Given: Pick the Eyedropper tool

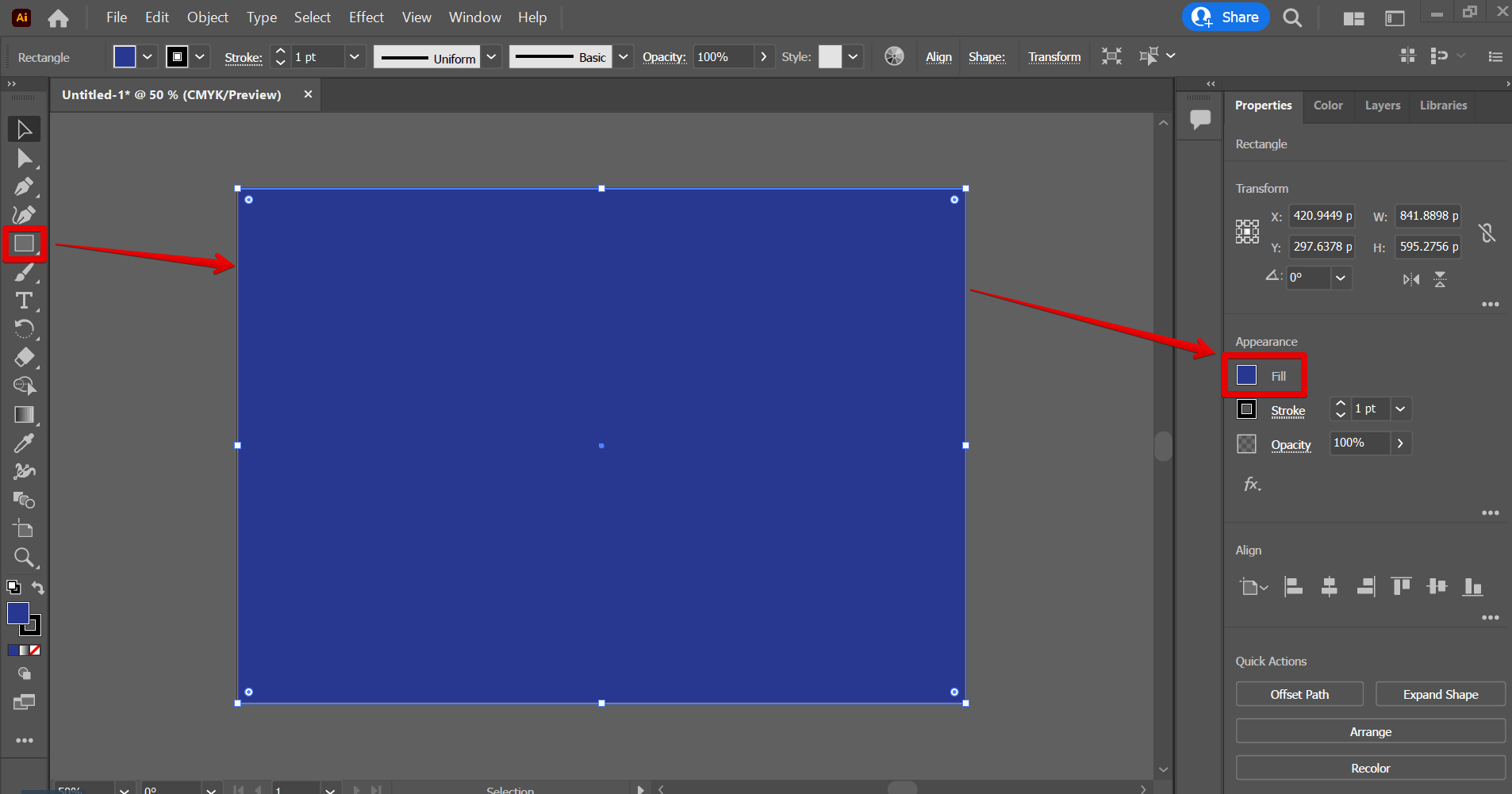Looking at the screenshot, I should click(25, 442).
